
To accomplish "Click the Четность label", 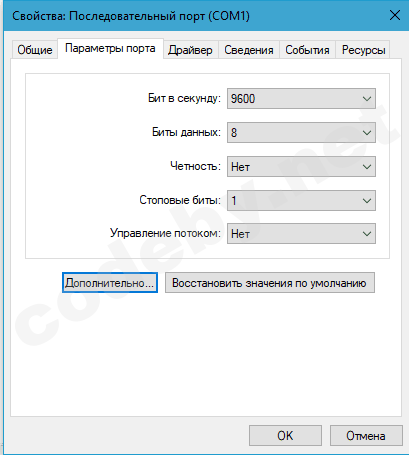I will pyautogui.click(x=195, y=166).
